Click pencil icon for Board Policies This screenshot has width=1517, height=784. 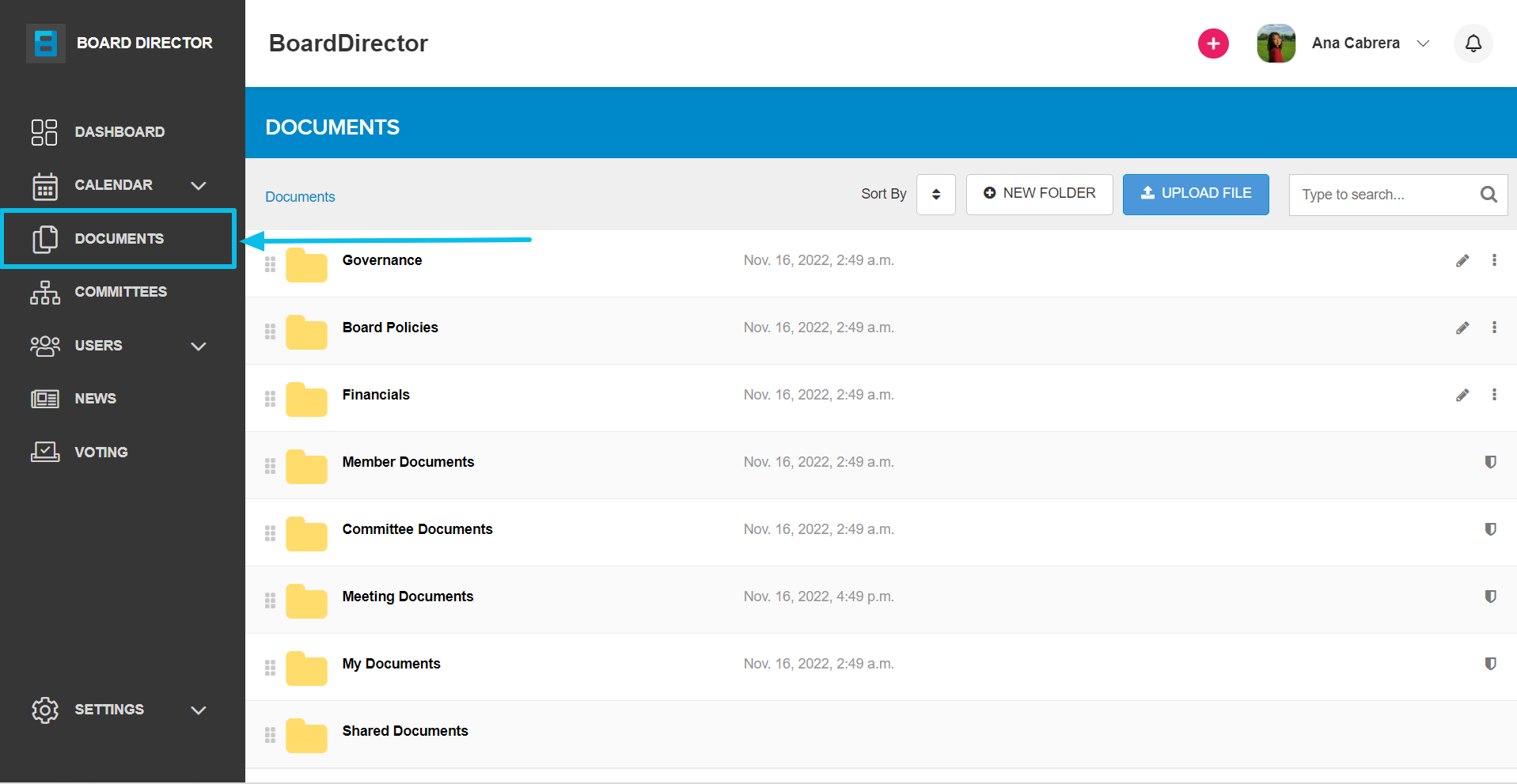click(x=1462, y=328)
